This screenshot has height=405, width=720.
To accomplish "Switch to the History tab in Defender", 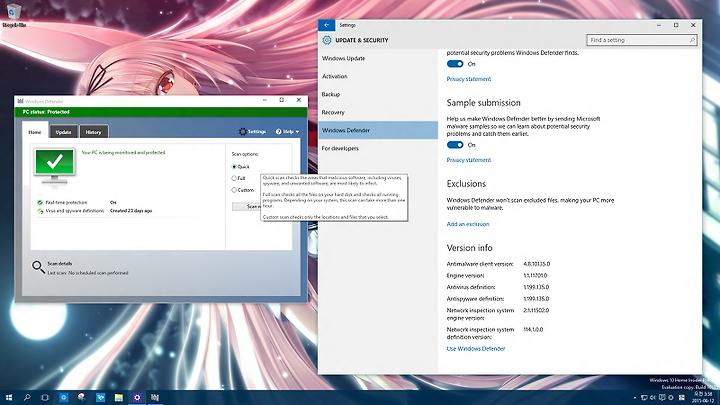I will pyautogui.click(x=93, y=132).
